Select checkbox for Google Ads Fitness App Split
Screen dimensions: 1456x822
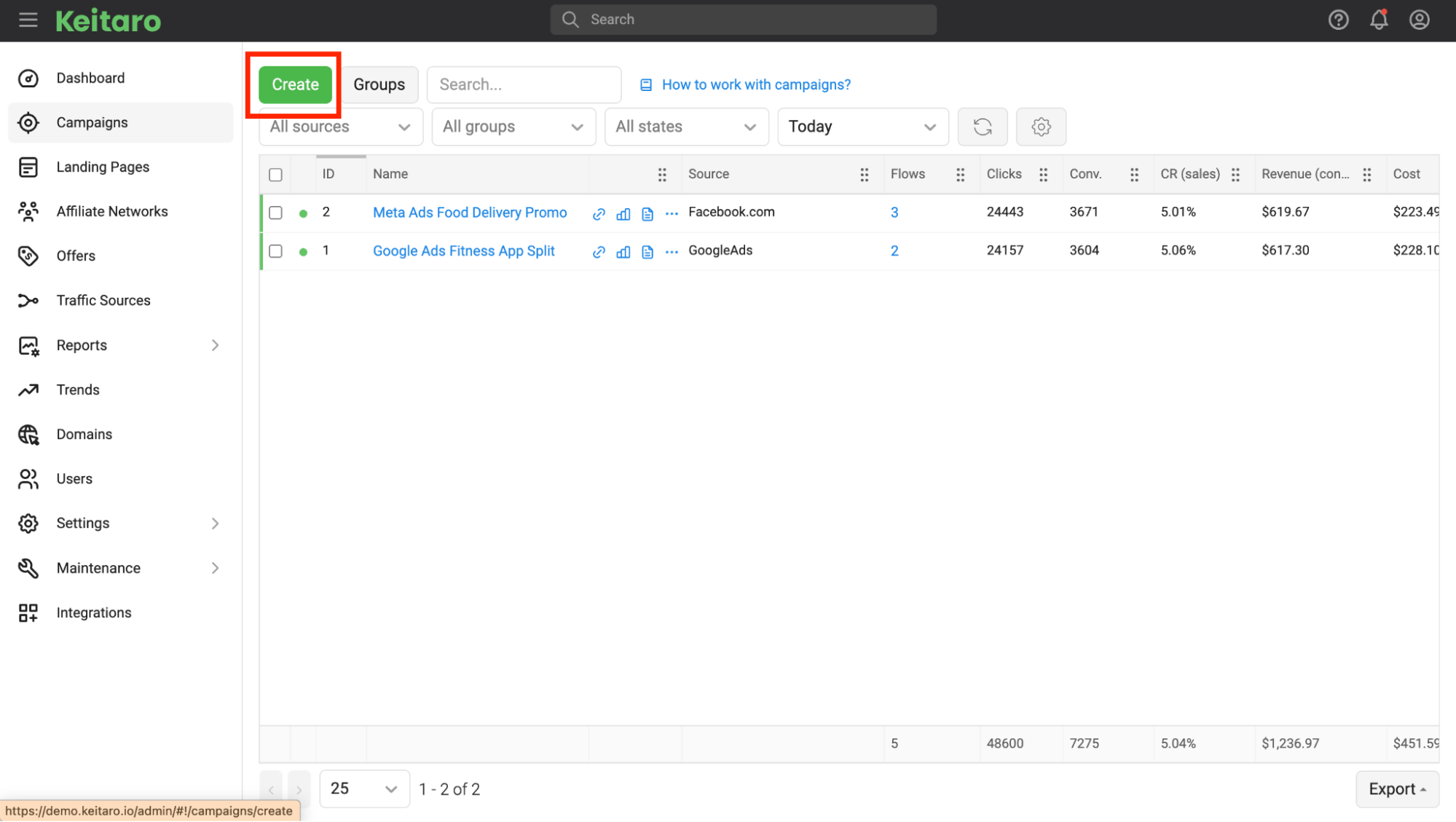(275, 251)
